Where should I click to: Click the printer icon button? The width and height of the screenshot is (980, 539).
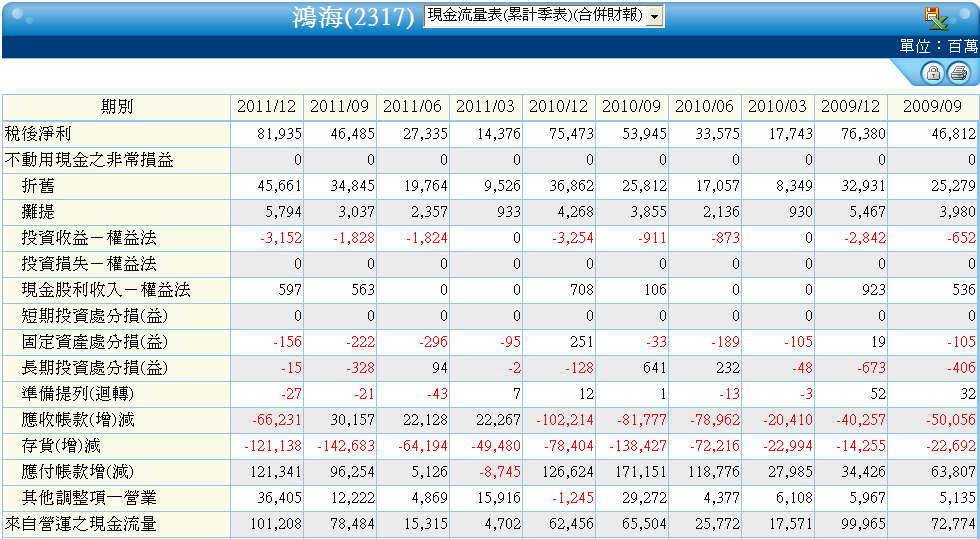click(x=958, y=73)
